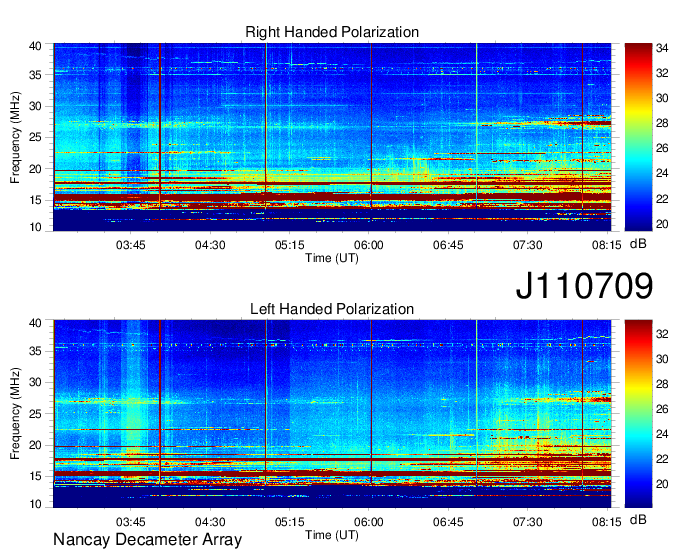Select the "J110709" observation label
This screenshot has height=552, width=680.
[584, 285]
